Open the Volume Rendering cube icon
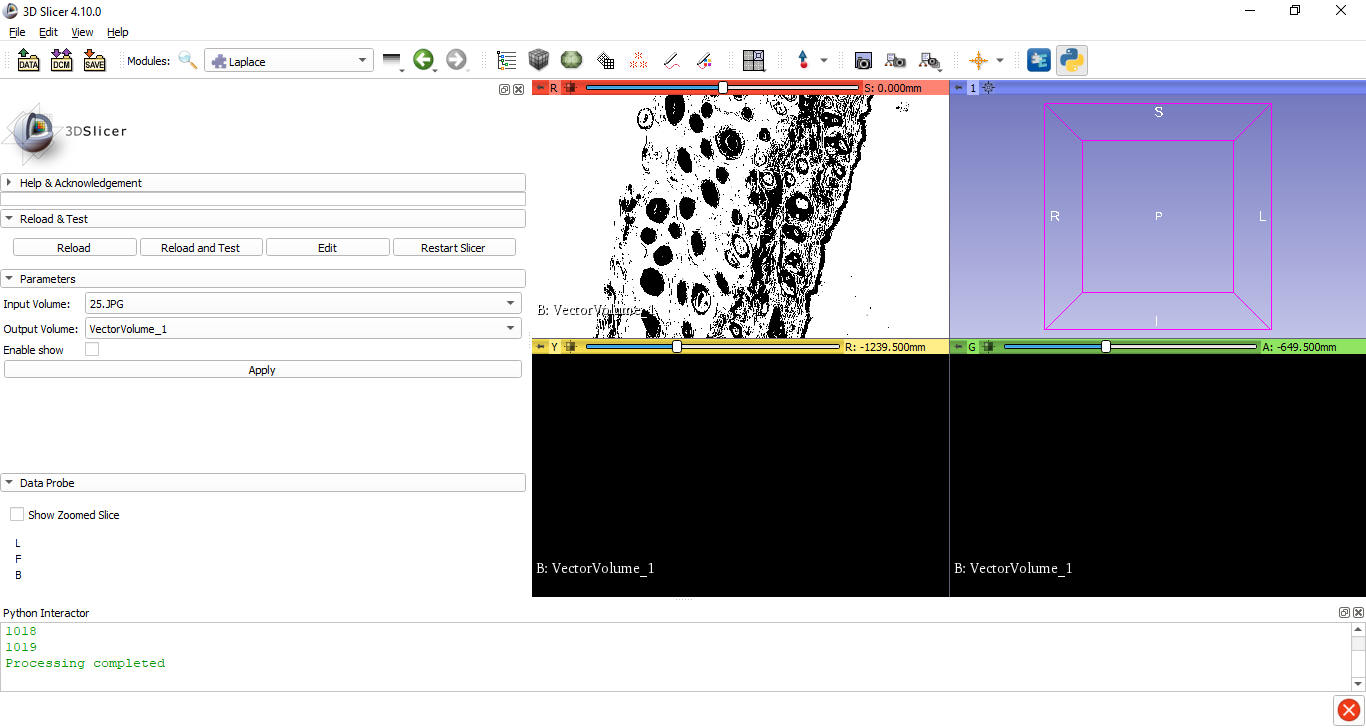The width and height of the screenshot is (1366, 728). (539, 61)
